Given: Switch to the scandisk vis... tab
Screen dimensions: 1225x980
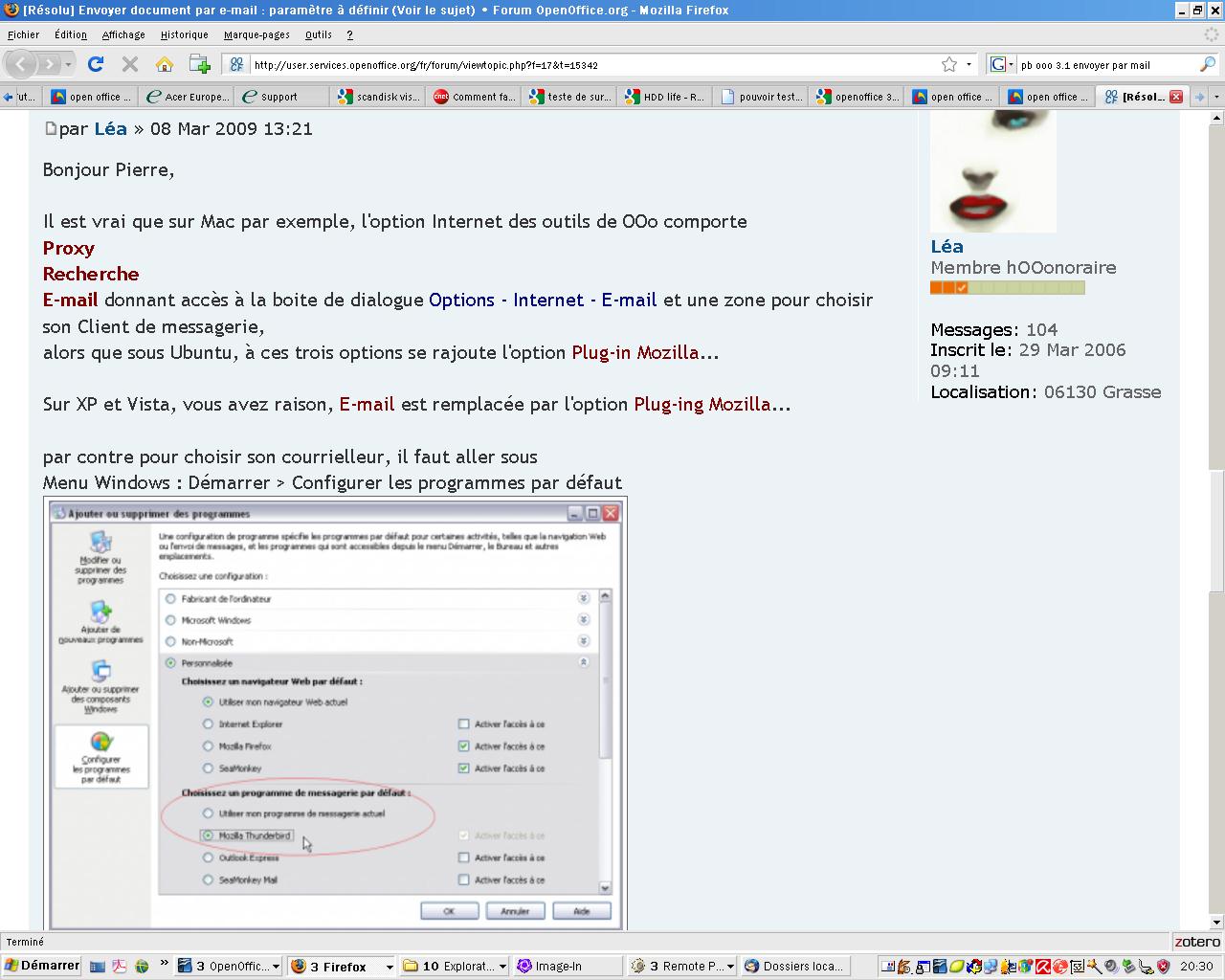Looking at the screenshot, I should (x=378, y=97).
